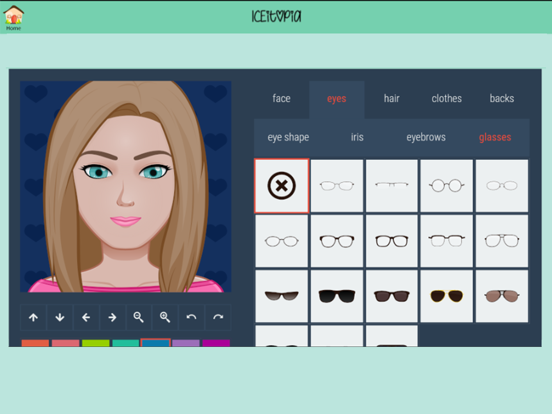Switch to the hair tab
The image size is (552, 414).
tap(391, 99)
